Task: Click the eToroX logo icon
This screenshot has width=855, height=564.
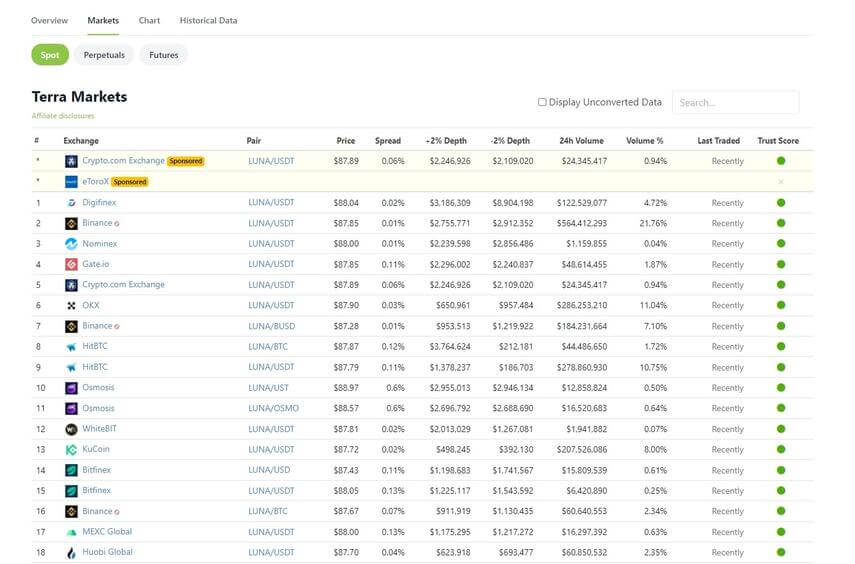Action: (71, 182)
